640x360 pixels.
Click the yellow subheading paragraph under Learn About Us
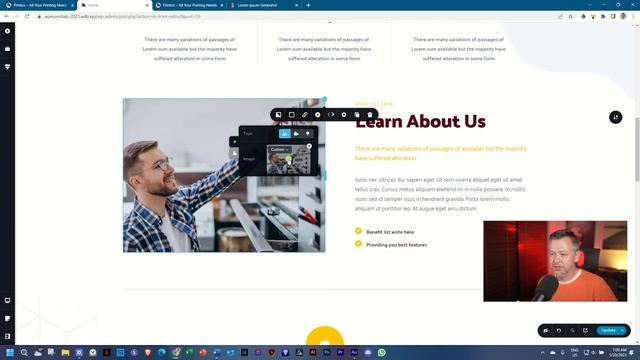coord(440,153)
